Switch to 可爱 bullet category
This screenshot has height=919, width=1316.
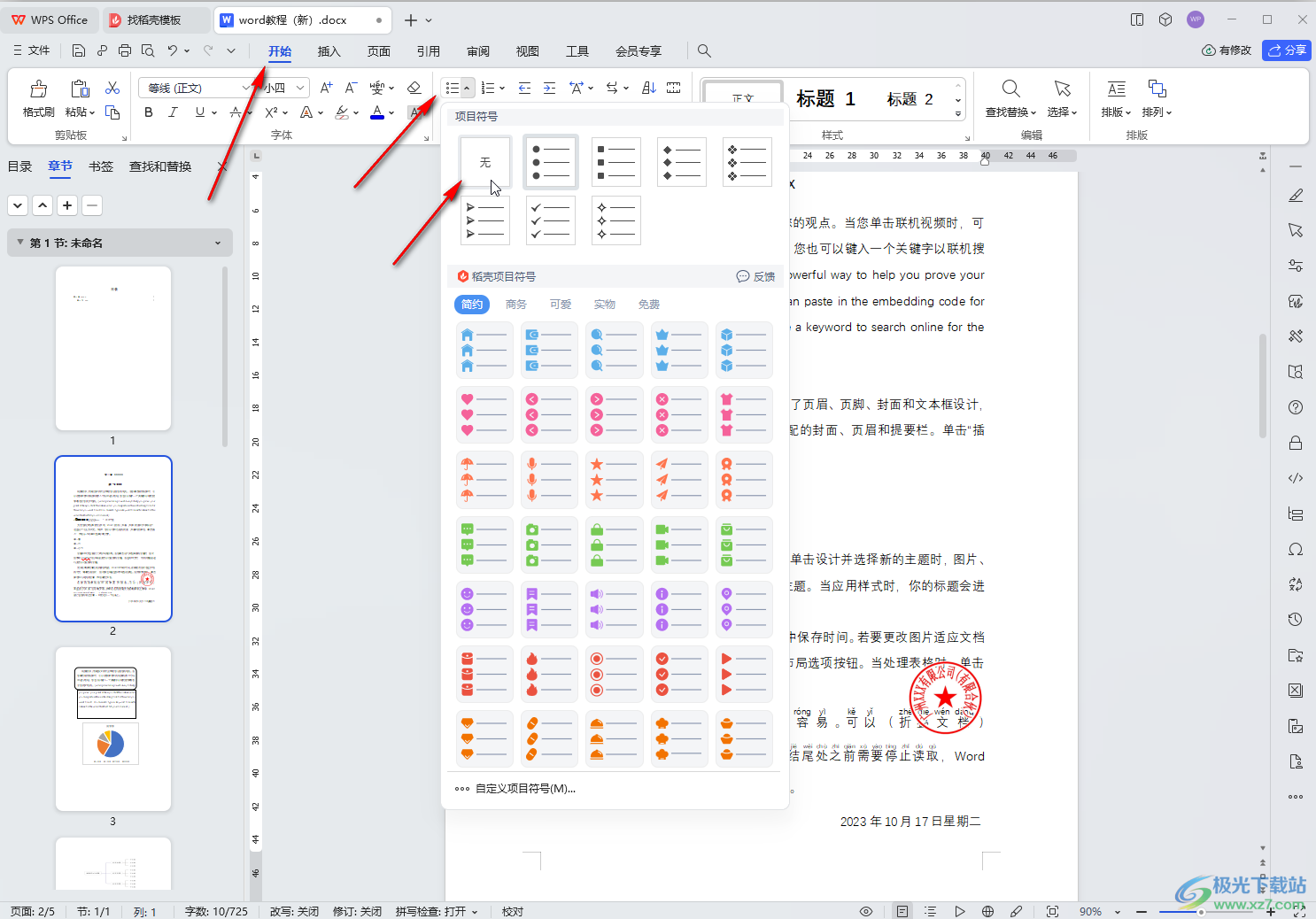(x=561, y=305)
